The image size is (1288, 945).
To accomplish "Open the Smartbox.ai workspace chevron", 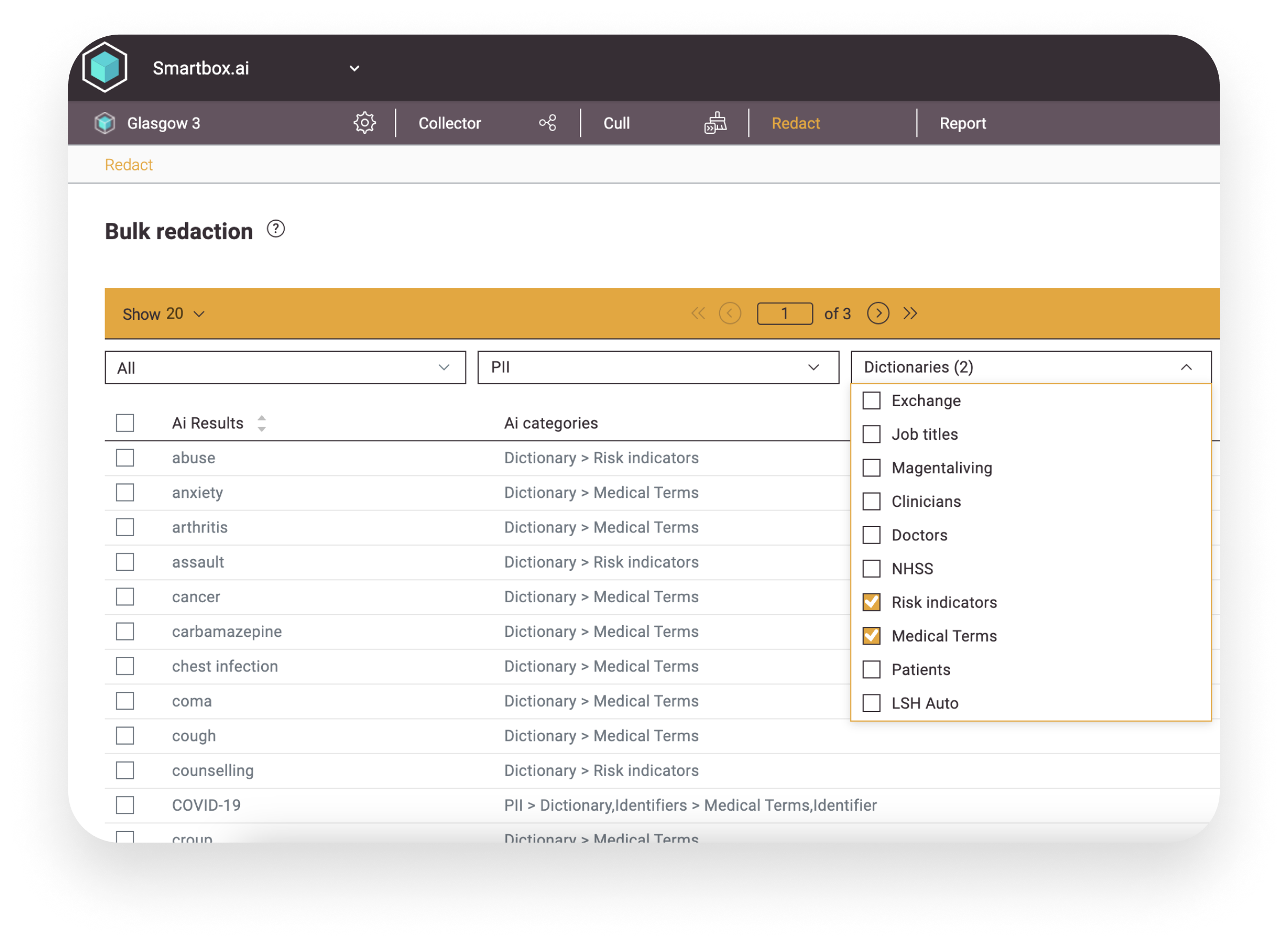I will pos(354,69).
